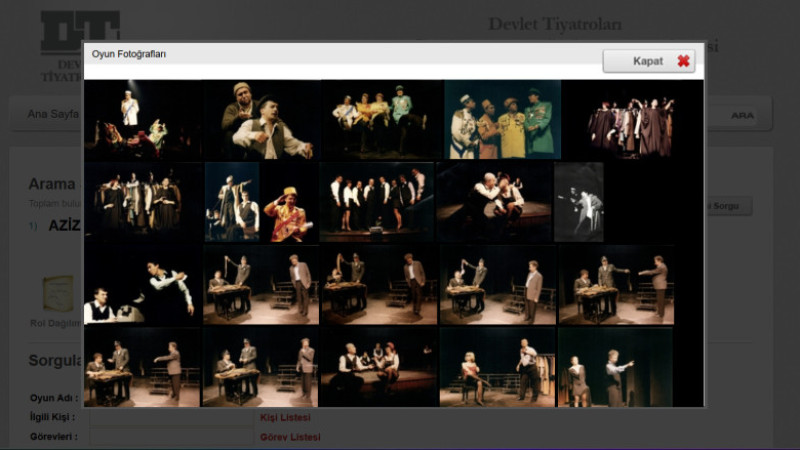Screen dimensions: 800x450
Task: Select close-up photo of two men in caps
Action: (261, 120)
